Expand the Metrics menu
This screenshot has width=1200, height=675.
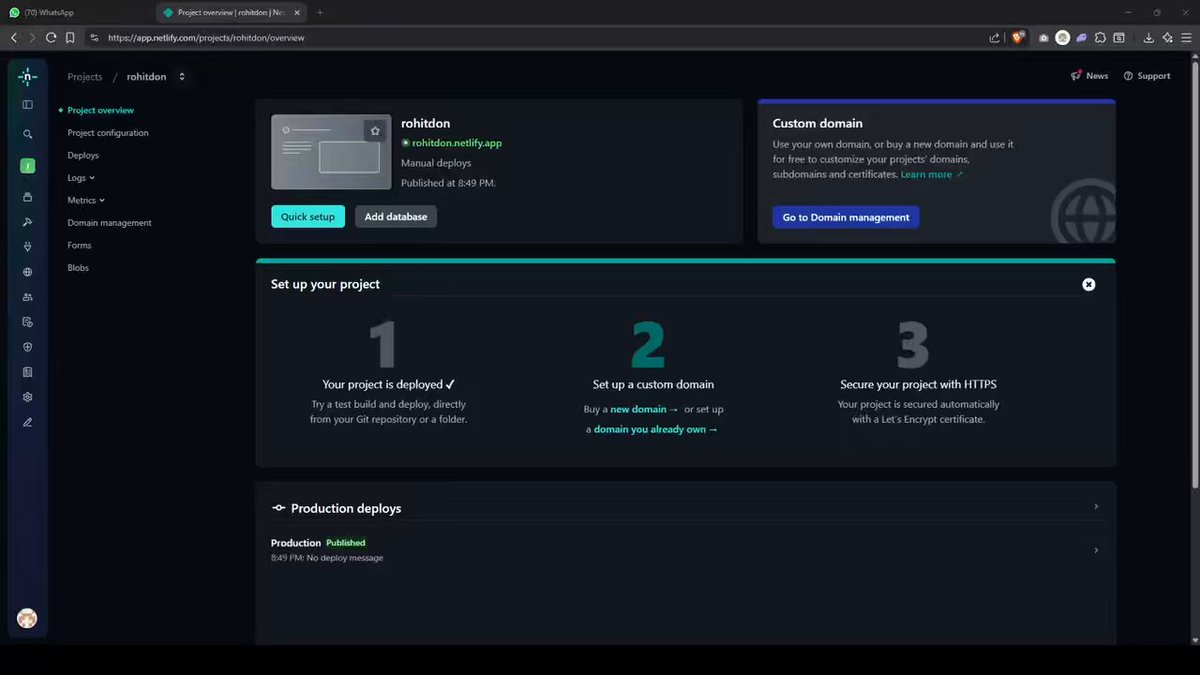(86, 200)
